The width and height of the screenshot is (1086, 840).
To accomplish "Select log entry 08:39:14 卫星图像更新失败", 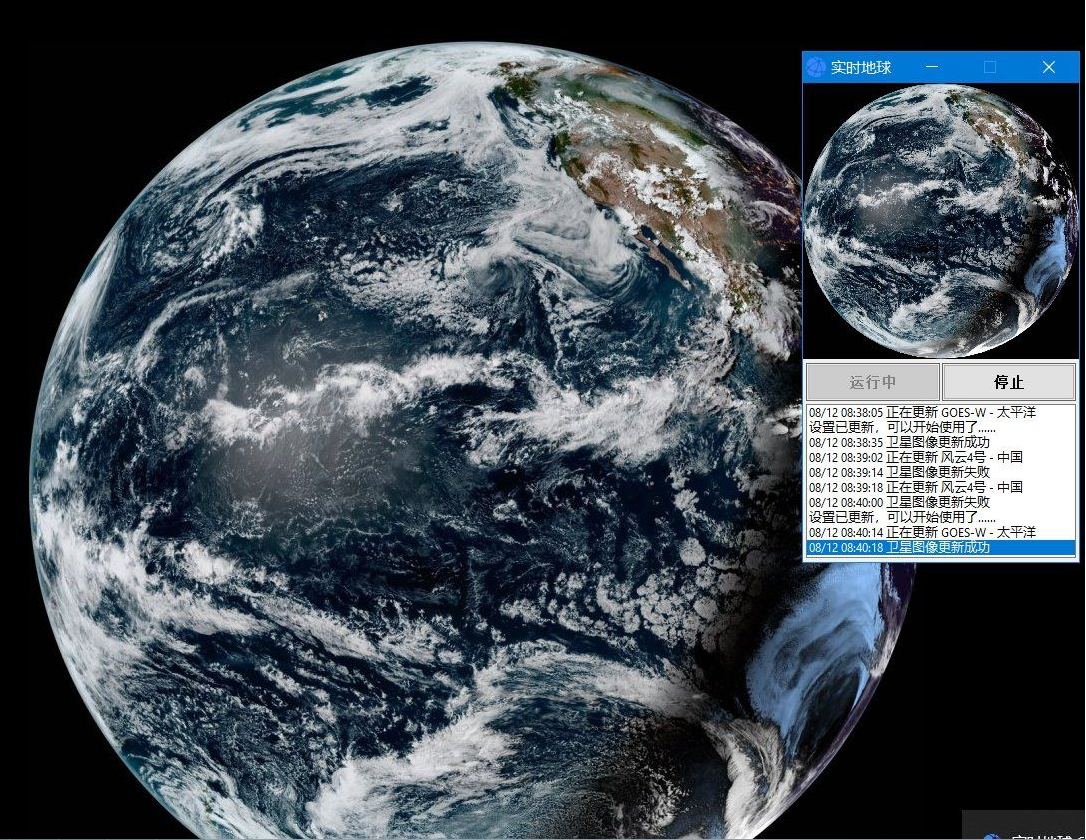I will click(x=941, y=472).
